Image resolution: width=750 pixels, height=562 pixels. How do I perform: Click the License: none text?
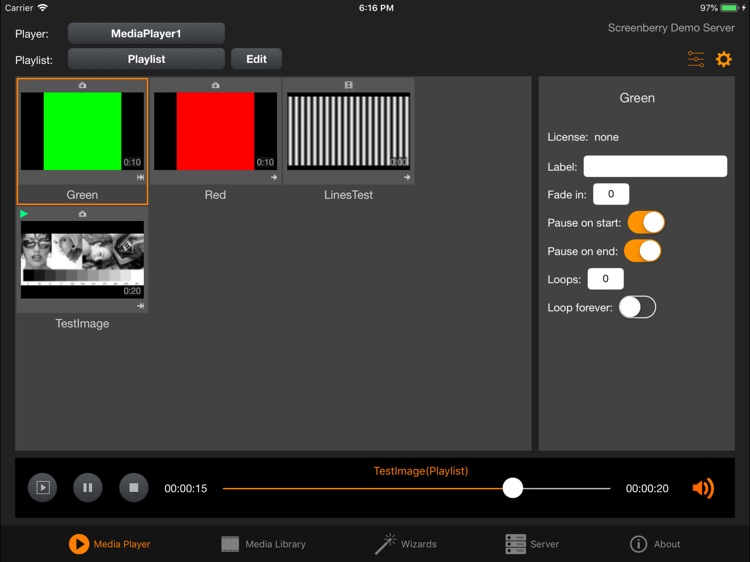(x=583, y=137)
